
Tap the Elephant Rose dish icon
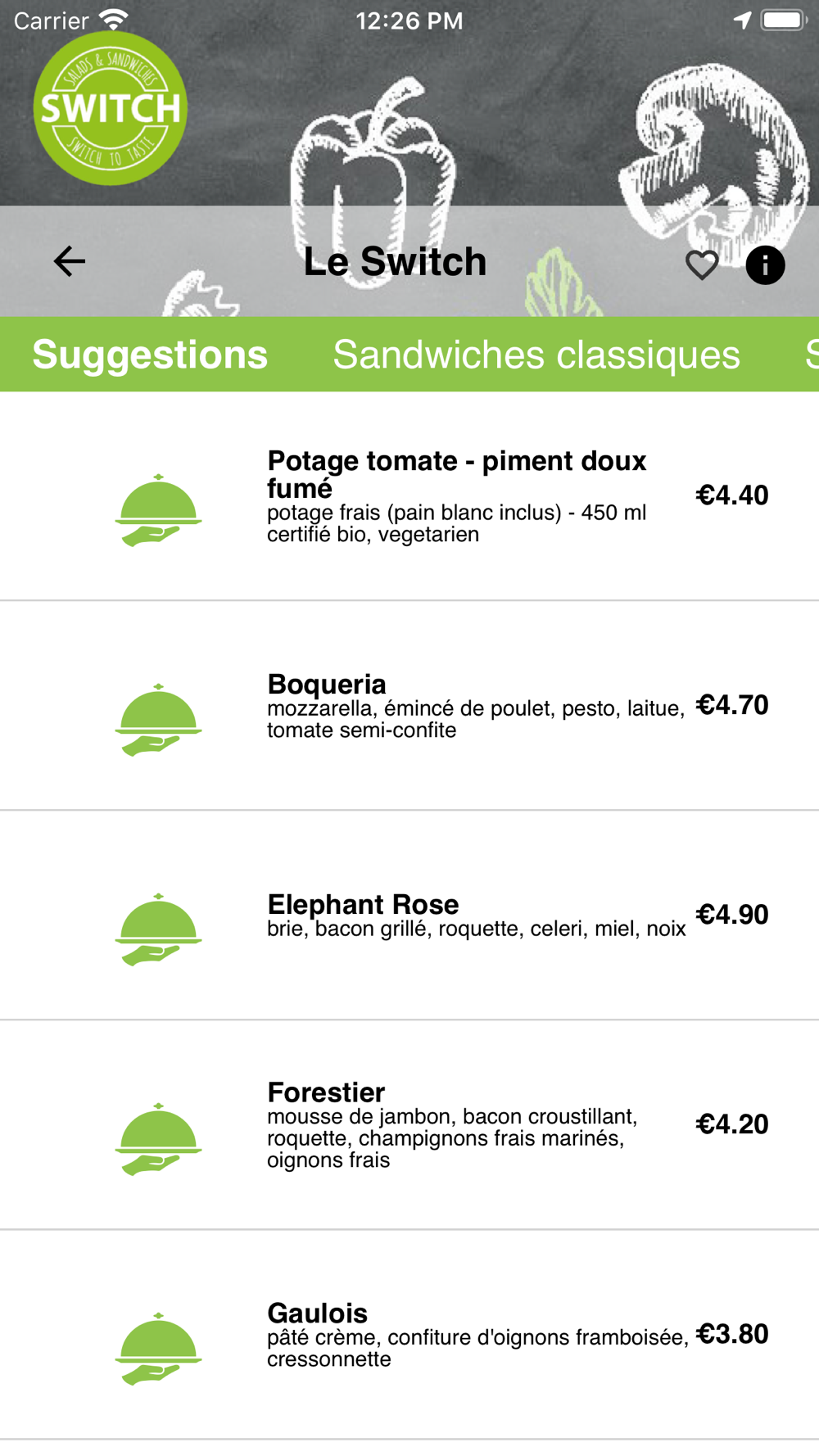click(x=158, y=929)
